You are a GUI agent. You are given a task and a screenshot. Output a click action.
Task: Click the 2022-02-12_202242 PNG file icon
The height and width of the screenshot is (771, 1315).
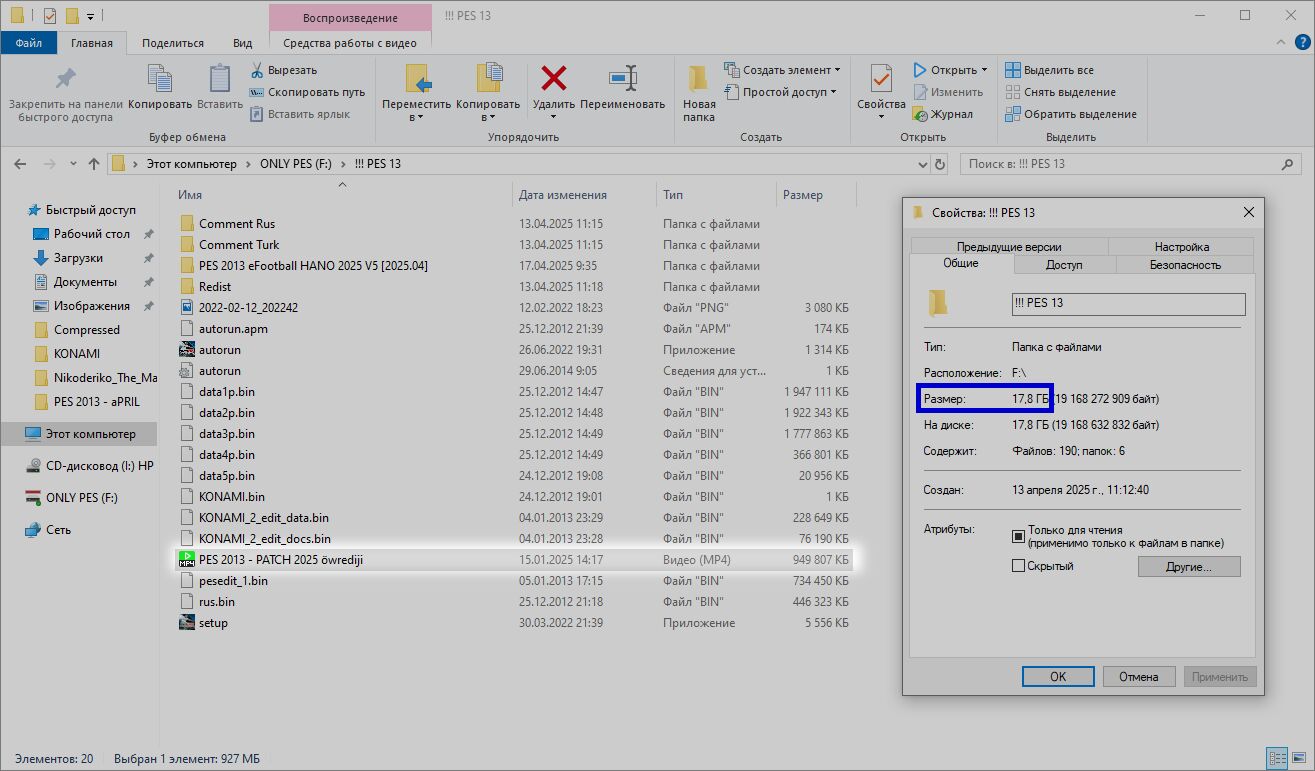pos(187,307)
